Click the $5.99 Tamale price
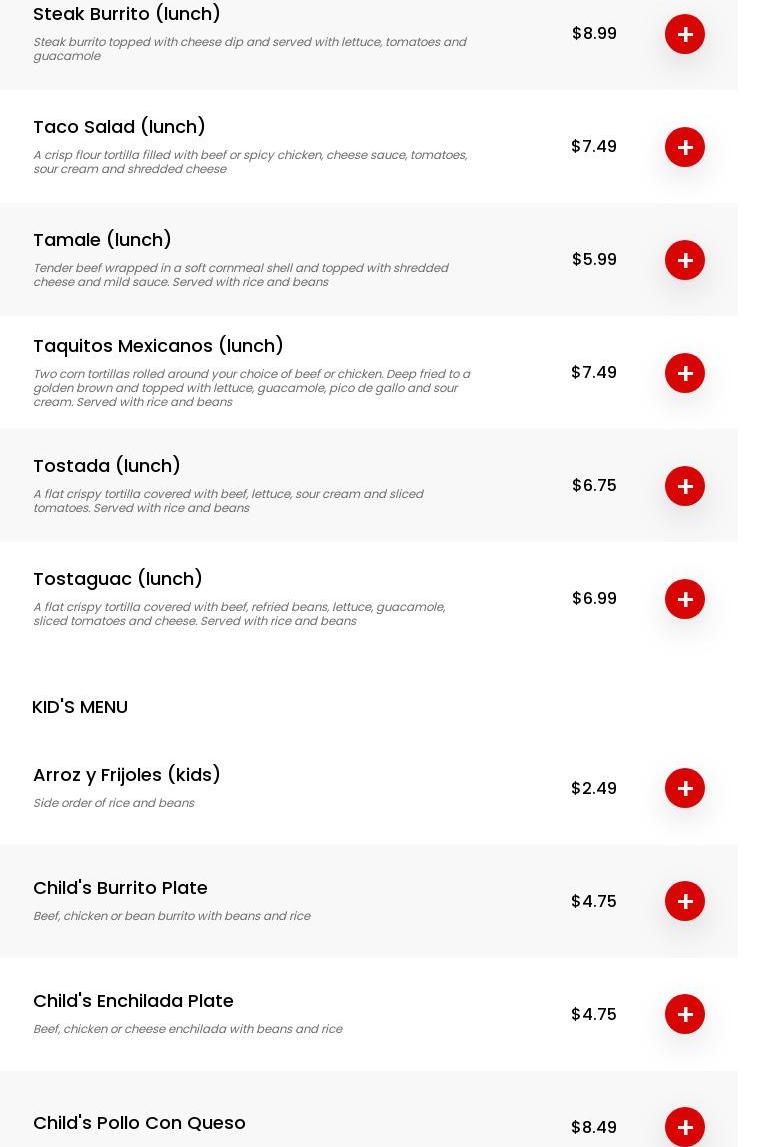The height and width of the screenshot is (1147, 770). tap(594, 260)
